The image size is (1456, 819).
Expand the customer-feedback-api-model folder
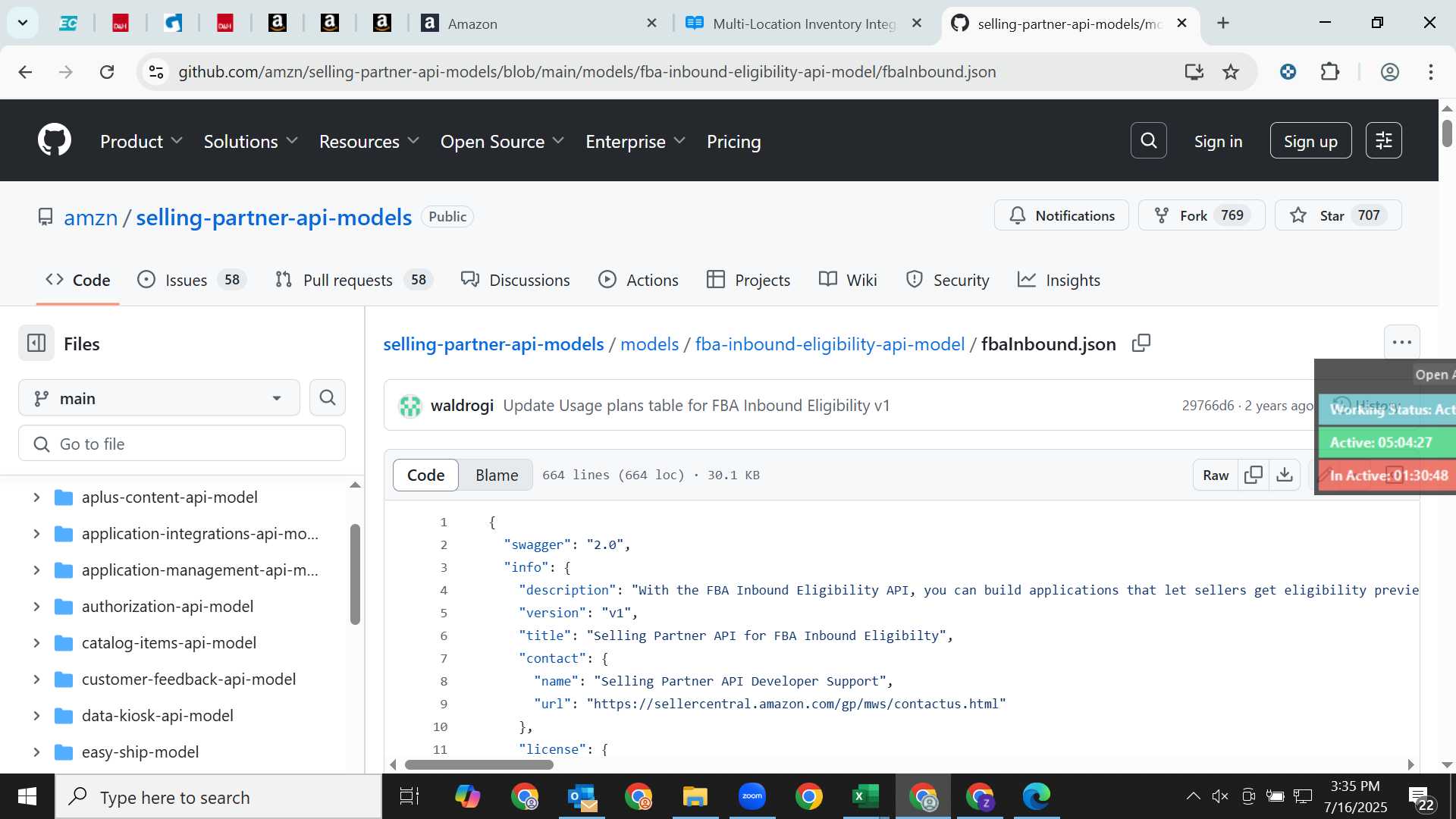point(36,679)
